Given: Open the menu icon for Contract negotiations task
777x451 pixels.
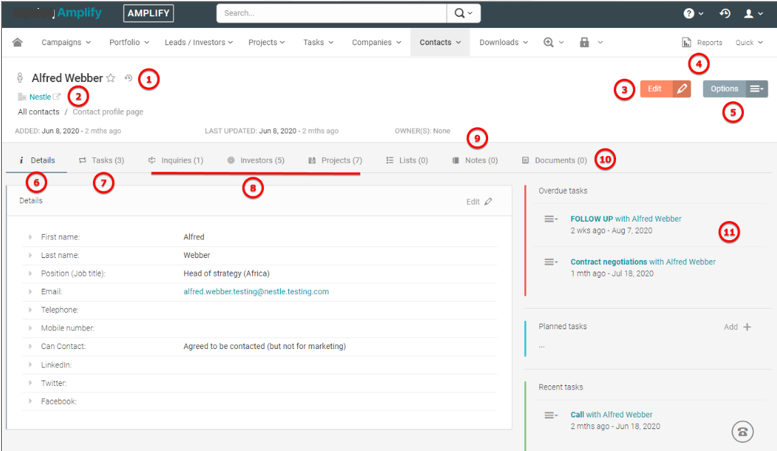Looking at the screenshot, I should tap(551, 262).
